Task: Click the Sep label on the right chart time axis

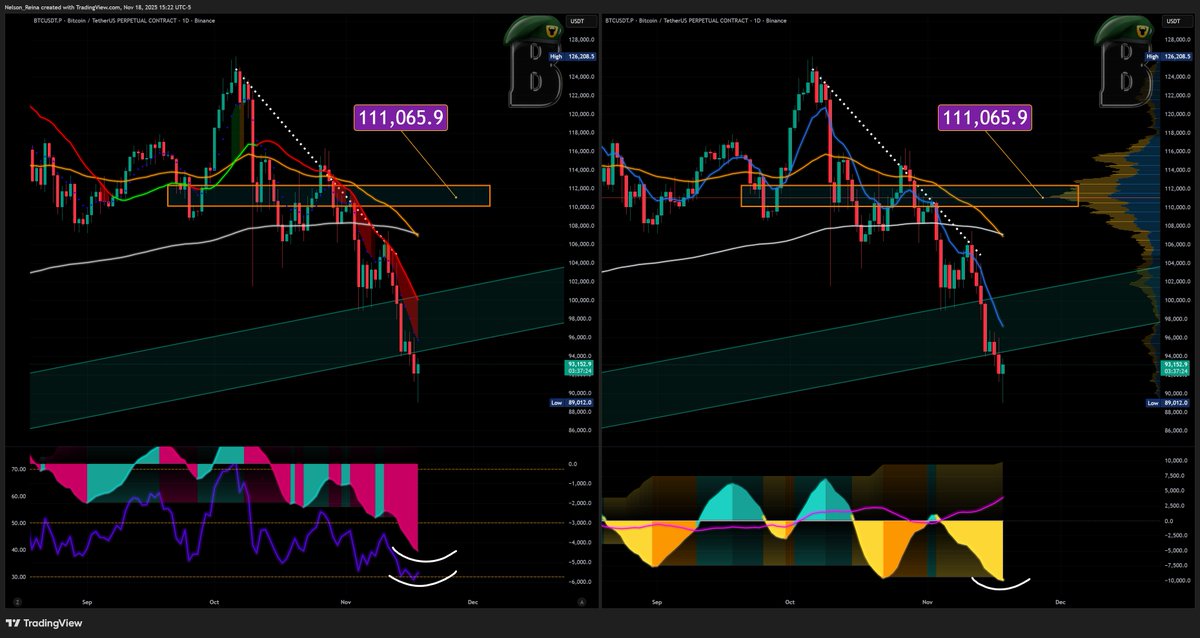Action: [x=657, y=603]
